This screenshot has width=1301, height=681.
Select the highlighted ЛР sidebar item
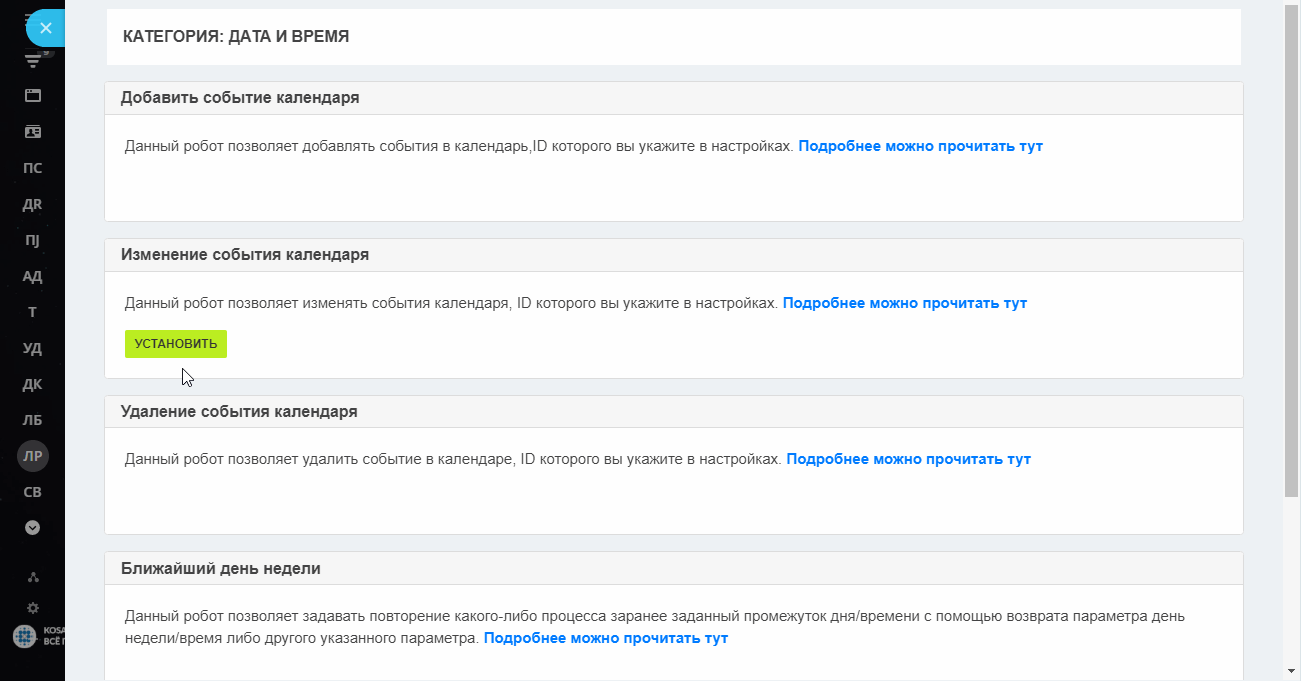(x=33, y=456)
